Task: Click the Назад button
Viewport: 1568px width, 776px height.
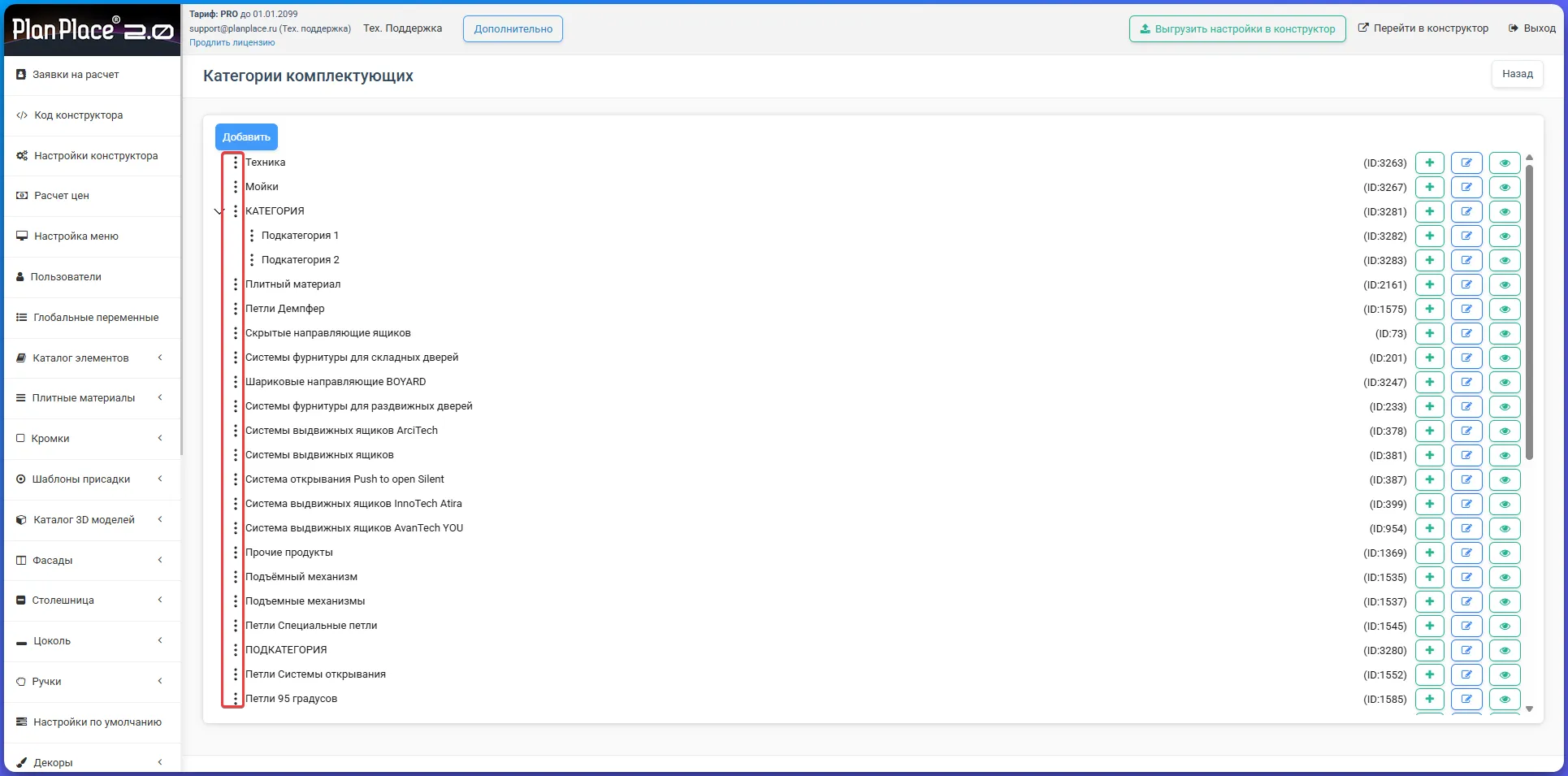Action: pyautogui.click(x=1517, y=74)
